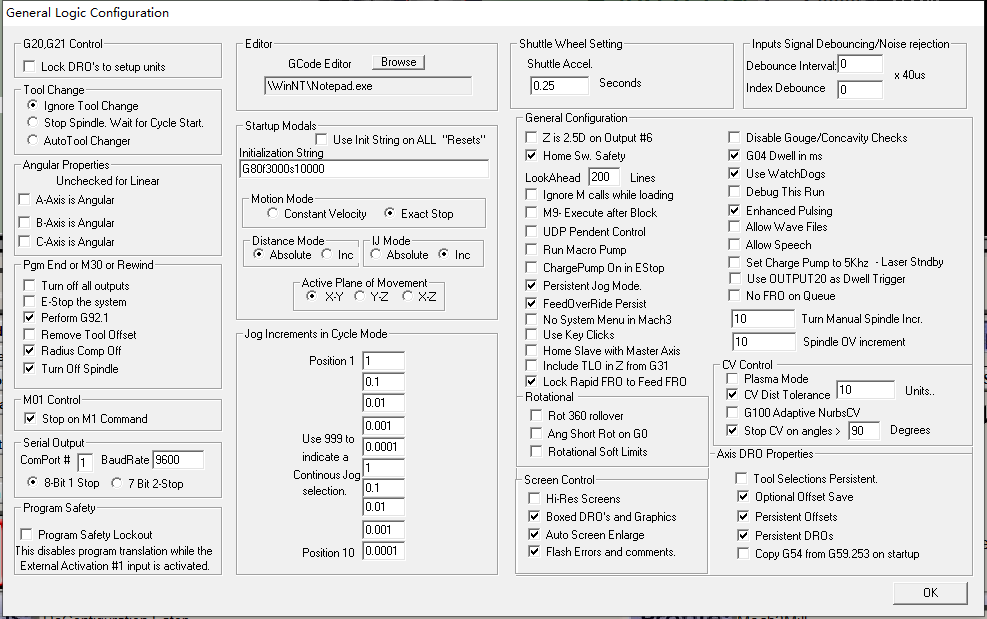Screen dimensions: 987x619
Task: Enable E-Stop the system checkbox
Action: click(x=29, y=302)
